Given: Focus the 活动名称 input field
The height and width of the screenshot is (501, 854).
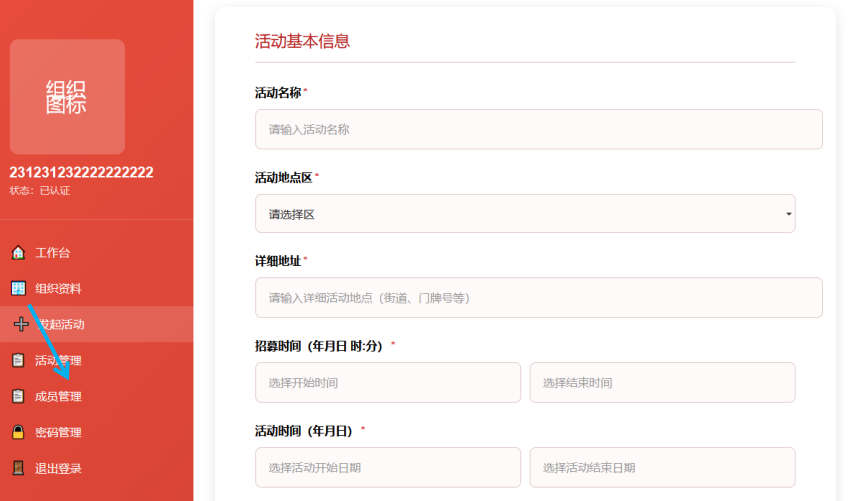Looking at the screenshot, I should (x=538, y=130).
